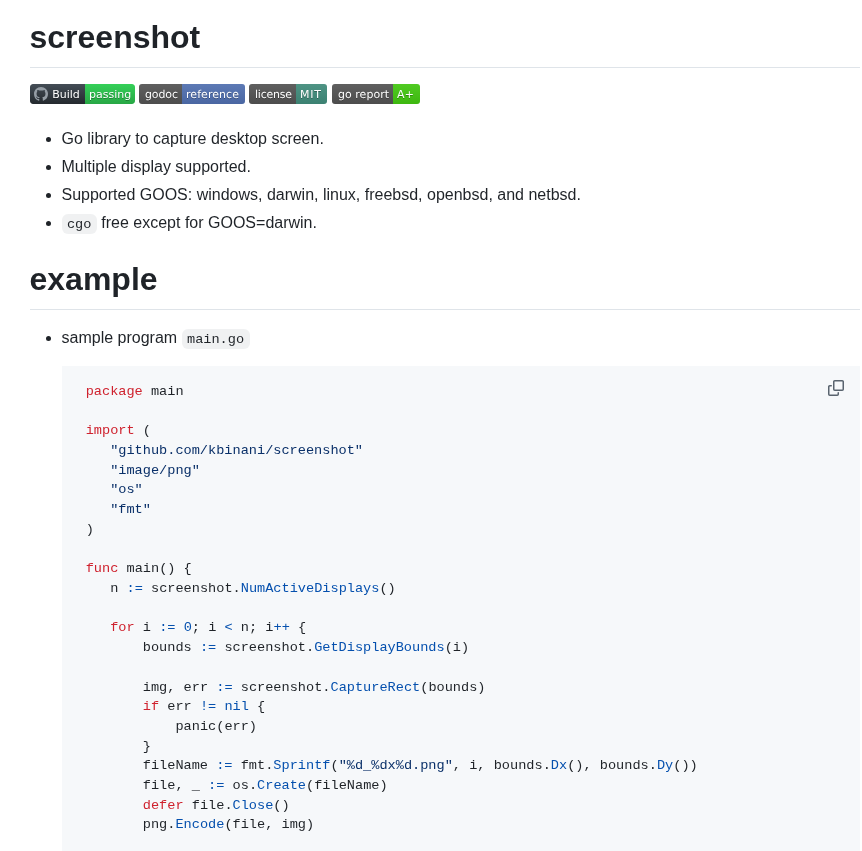Click the GitHub logo on the Build badge
The height and width of the screenshot is (851, 862).
40,93
